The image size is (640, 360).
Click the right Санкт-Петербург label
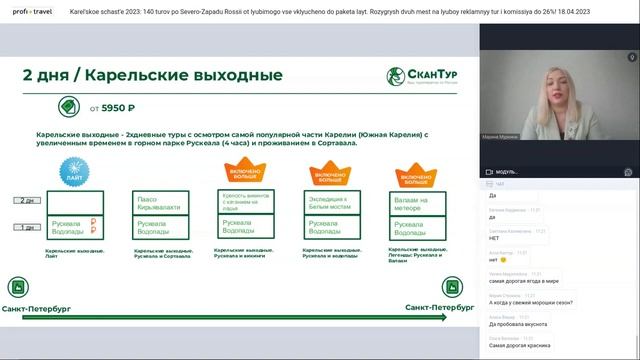440,307
